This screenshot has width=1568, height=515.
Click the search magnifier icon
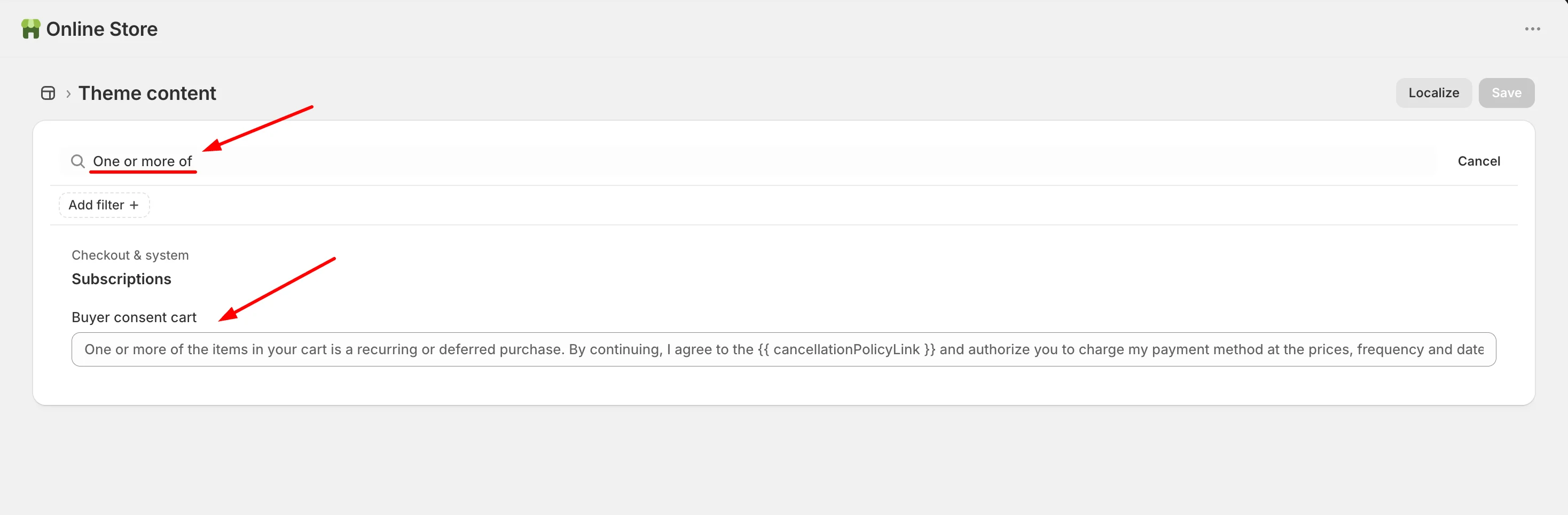tap(78, 161)
